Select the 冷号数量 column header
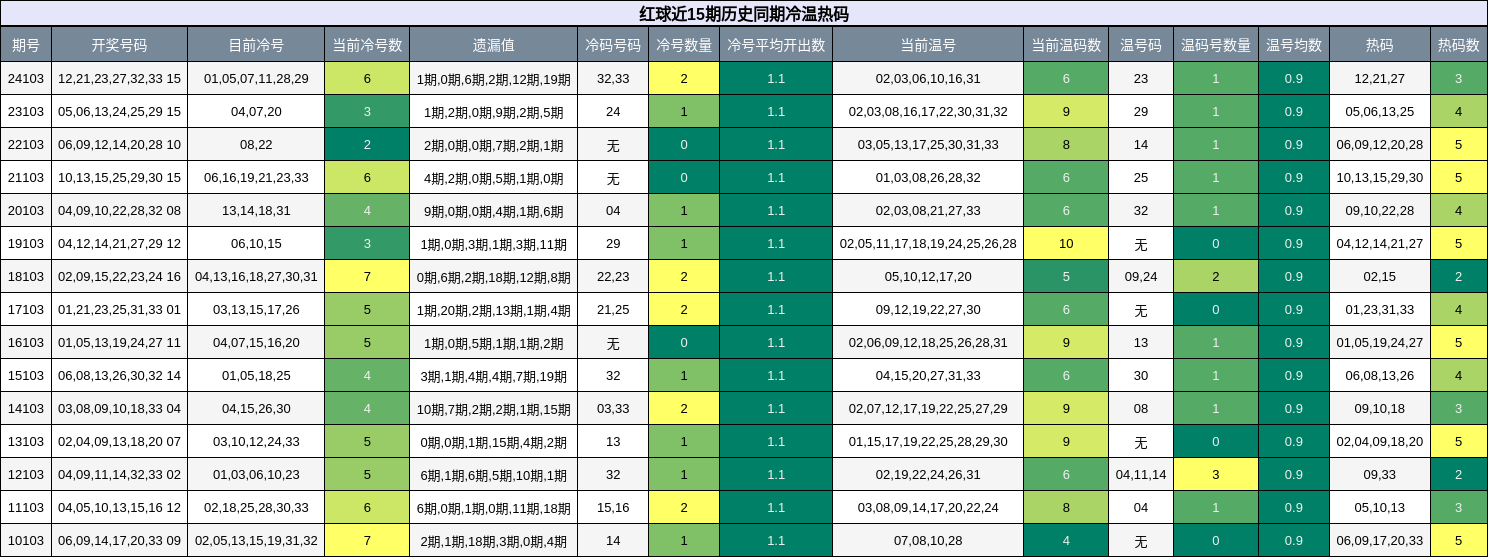1488x557 pixels. pos(684,45)
